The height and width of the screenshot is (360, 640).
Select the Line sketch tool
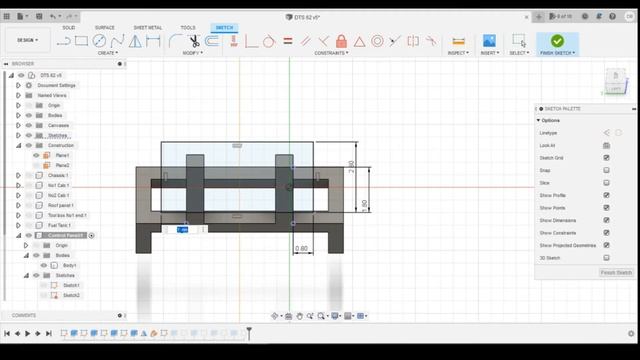coord(63,41)
